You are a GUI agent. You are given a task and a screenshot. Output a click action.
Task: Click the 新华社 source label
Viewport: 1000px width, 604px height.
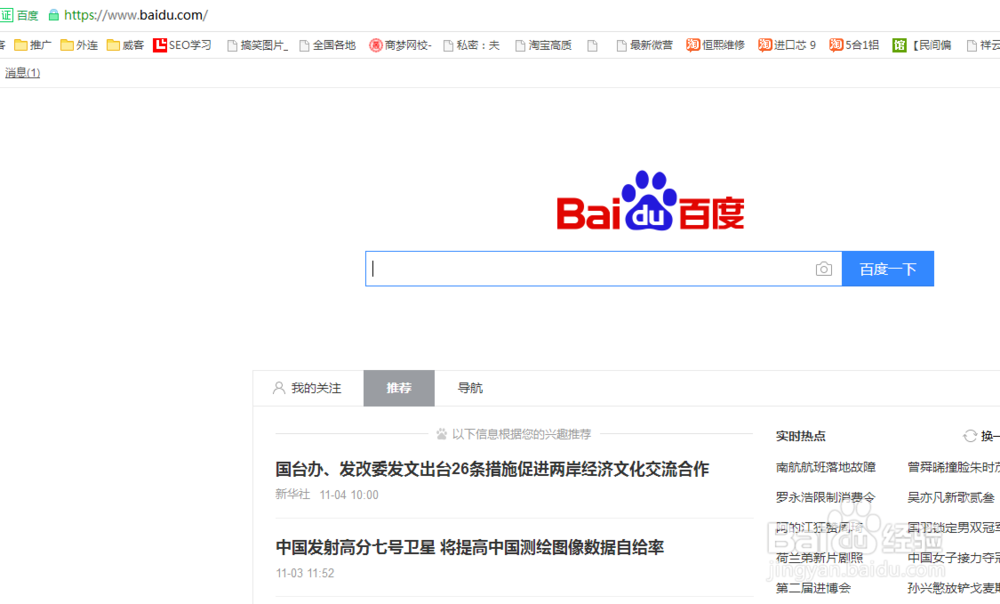click(x=293, y=494)
